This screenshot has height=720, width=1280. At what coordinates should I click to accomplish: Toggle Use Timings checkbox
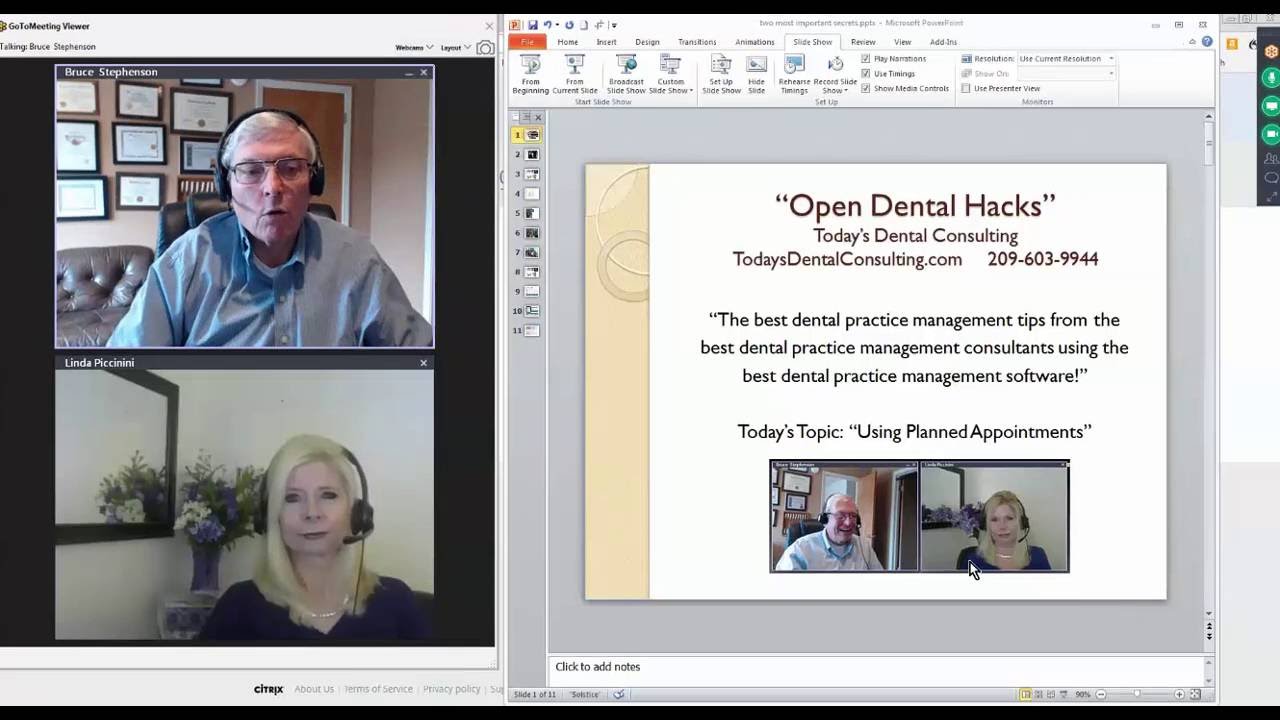866,74
